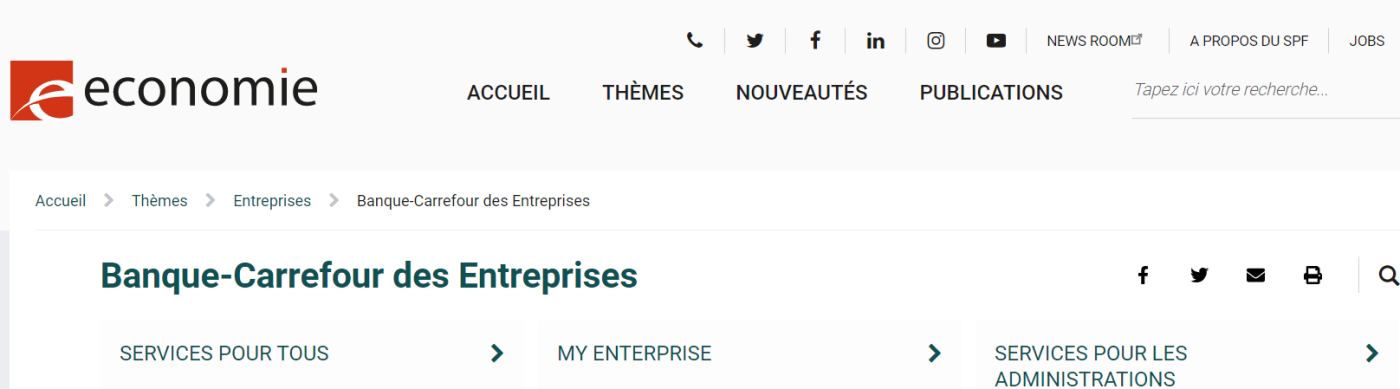Open the Facebook icon in top bar
This screenshot has height=389, width=1400.
coord(815,40)
